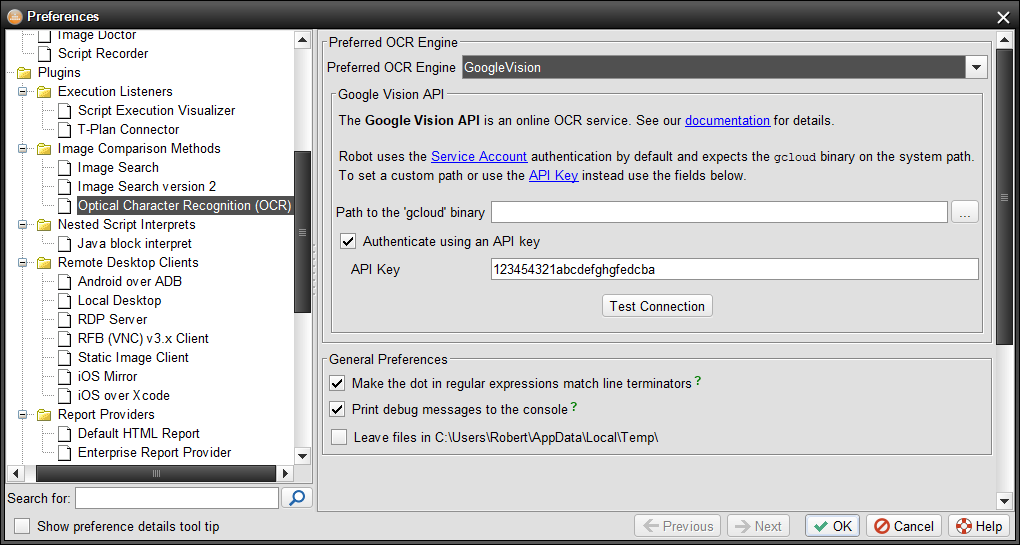This screenshot has width=1020, height=545.
Task: Click the Image Search version 2 page icon
Action: [x=64, y=187]
